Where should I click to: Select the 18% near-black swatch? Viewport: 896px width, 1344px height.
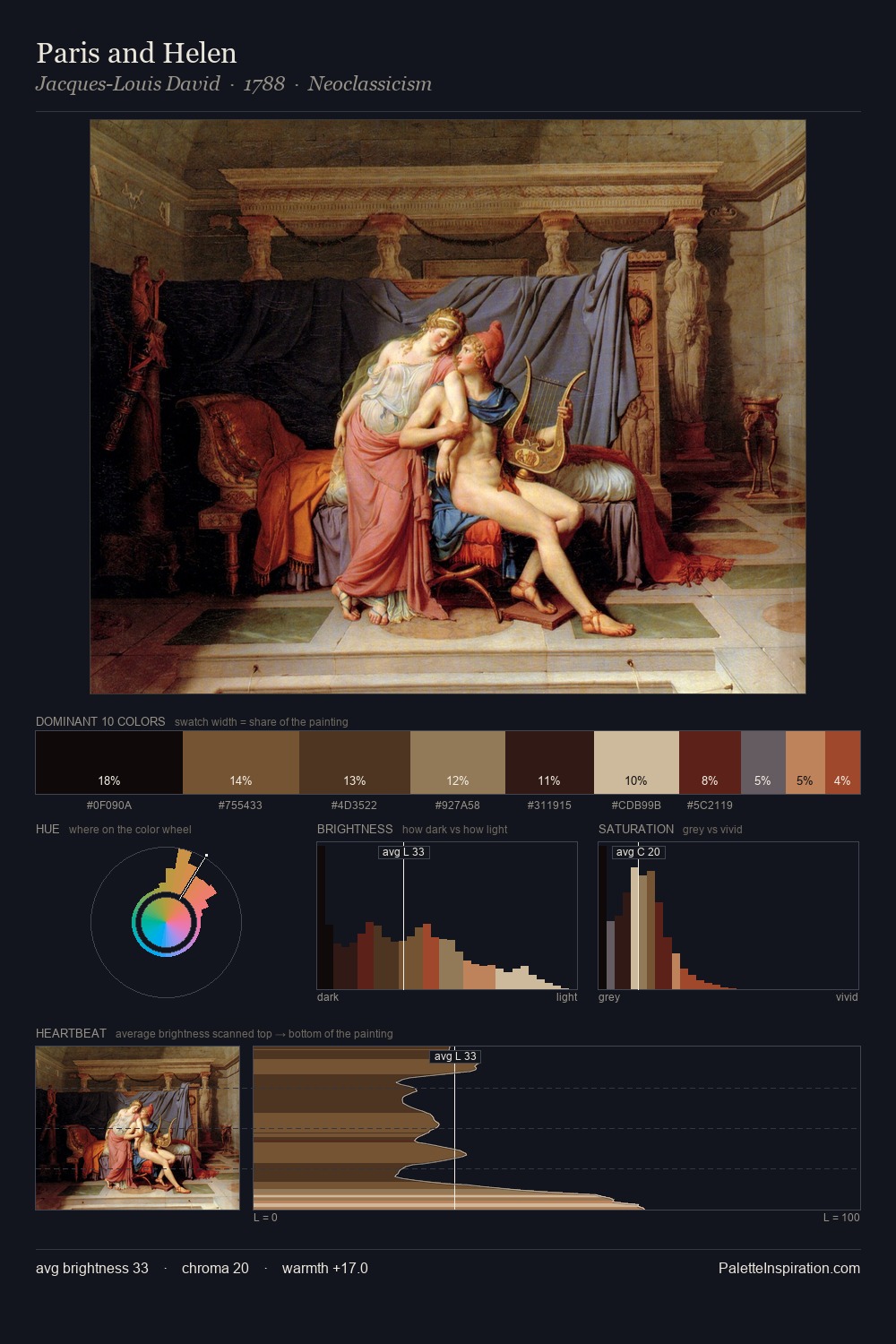(x=109, y=762)
